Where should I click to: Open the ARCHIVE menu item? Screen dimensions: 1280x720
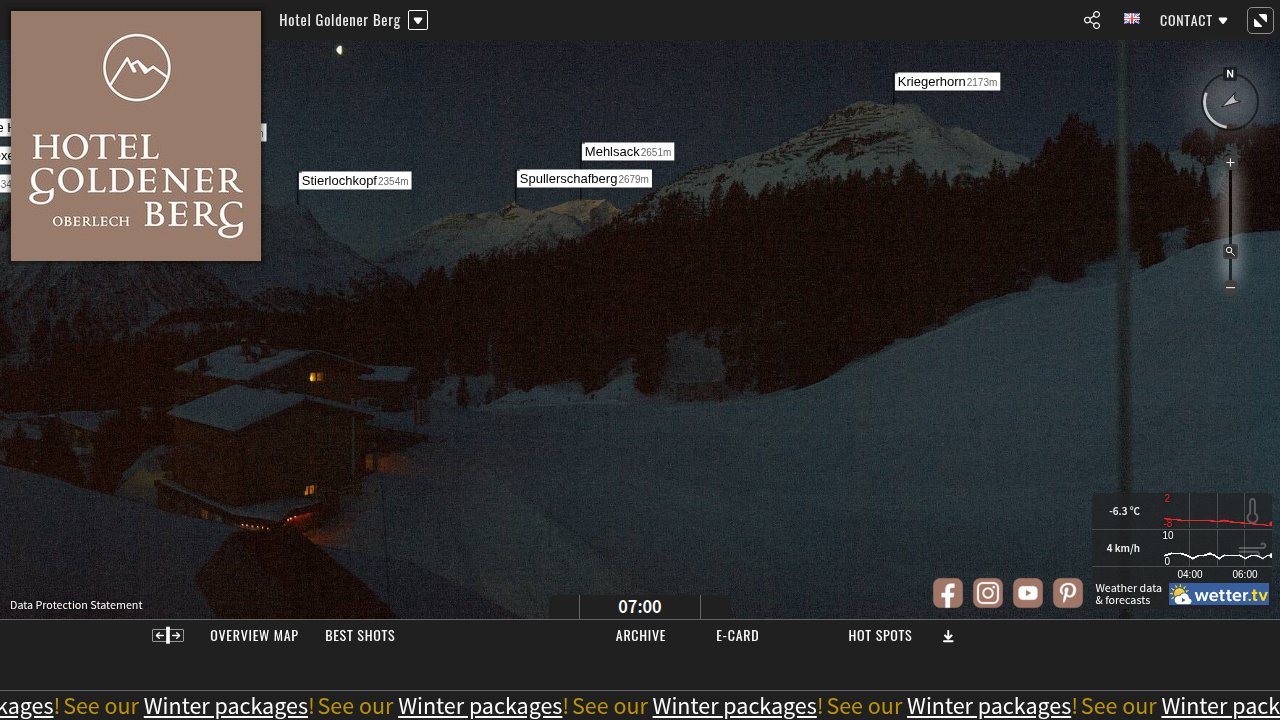(640, 636)
